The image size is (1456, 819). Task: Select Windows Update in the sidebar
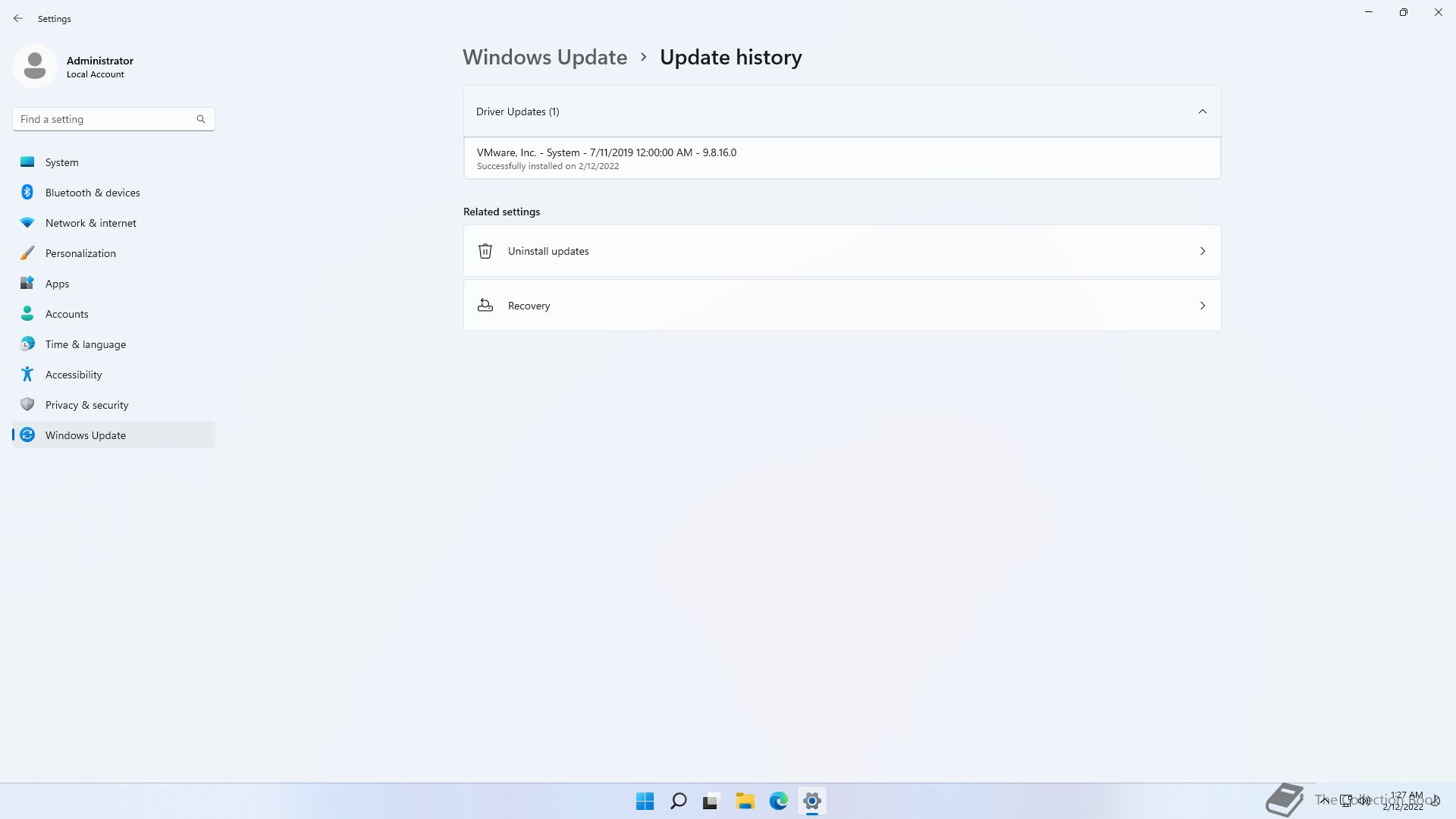(x=114, y=435)
